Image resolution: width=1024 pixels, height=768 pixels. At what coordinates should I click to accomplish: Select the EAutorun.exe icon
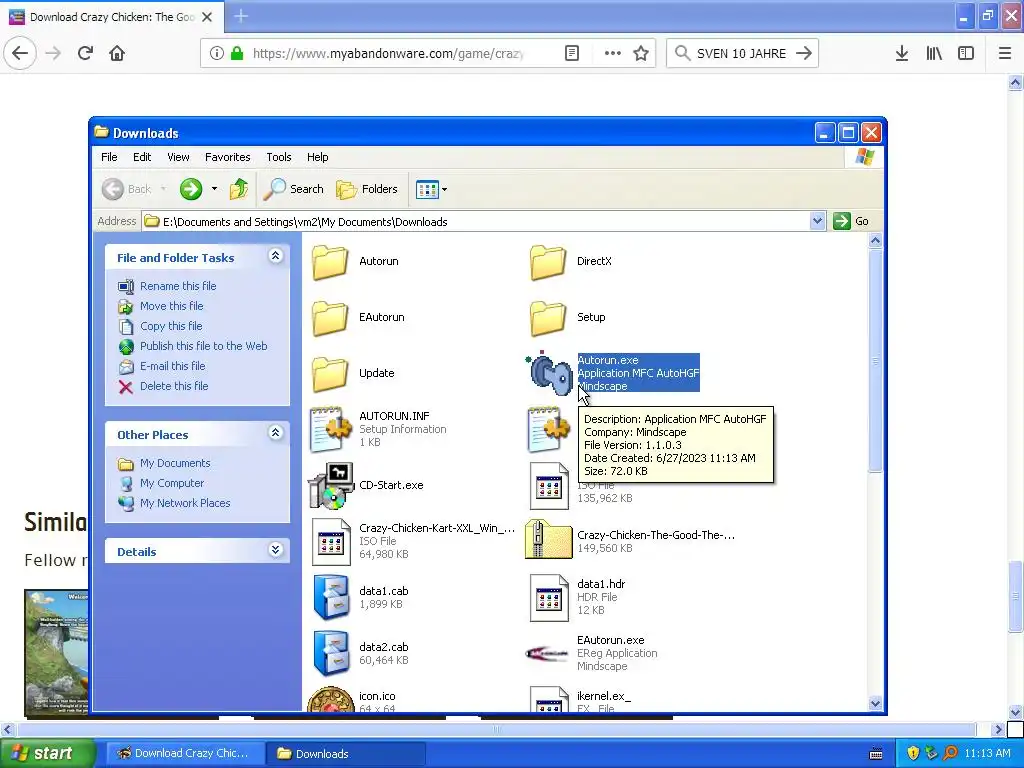(547, 653)
